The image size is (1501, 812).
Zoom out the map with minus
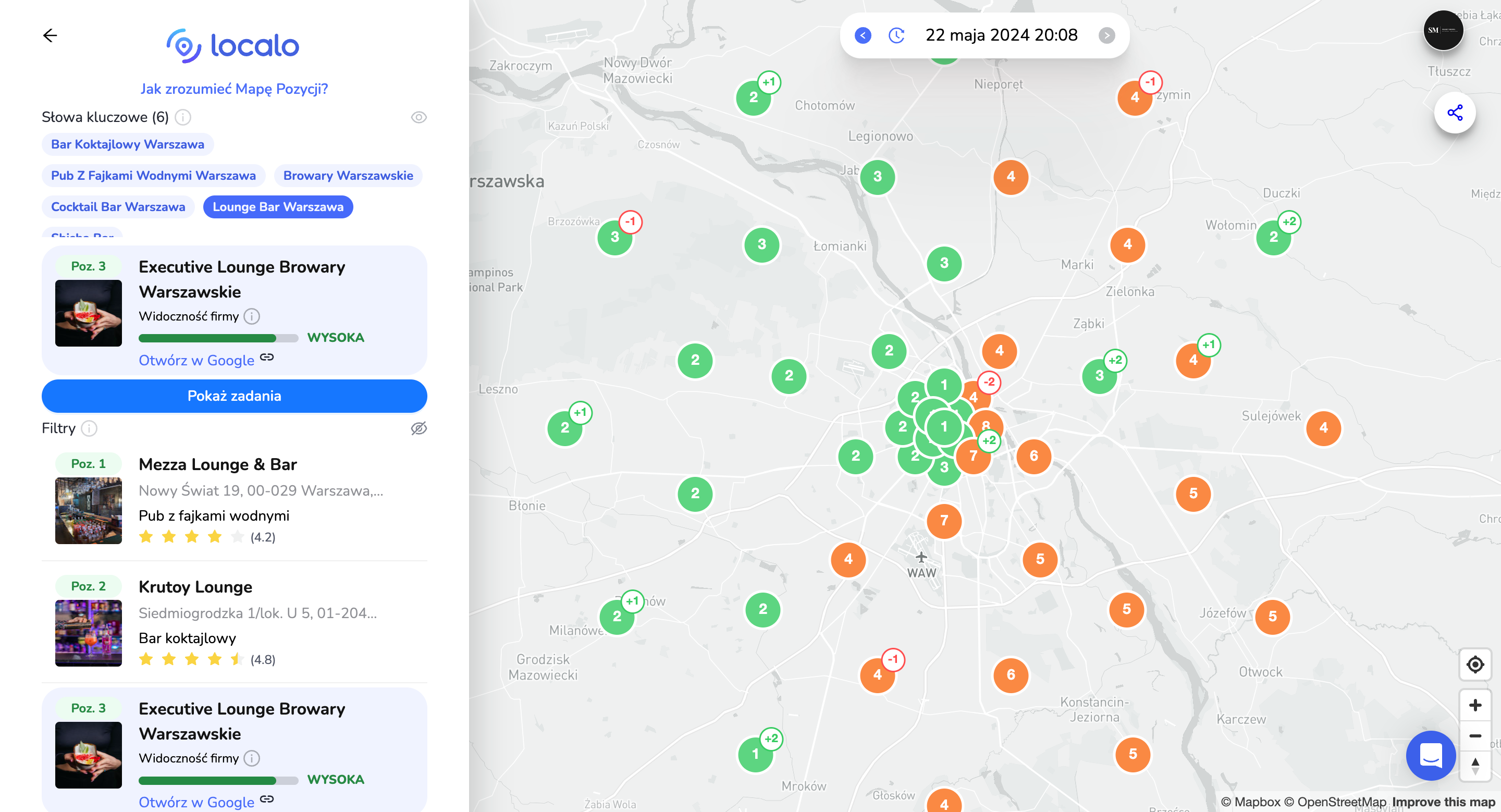coord(1475,736)
